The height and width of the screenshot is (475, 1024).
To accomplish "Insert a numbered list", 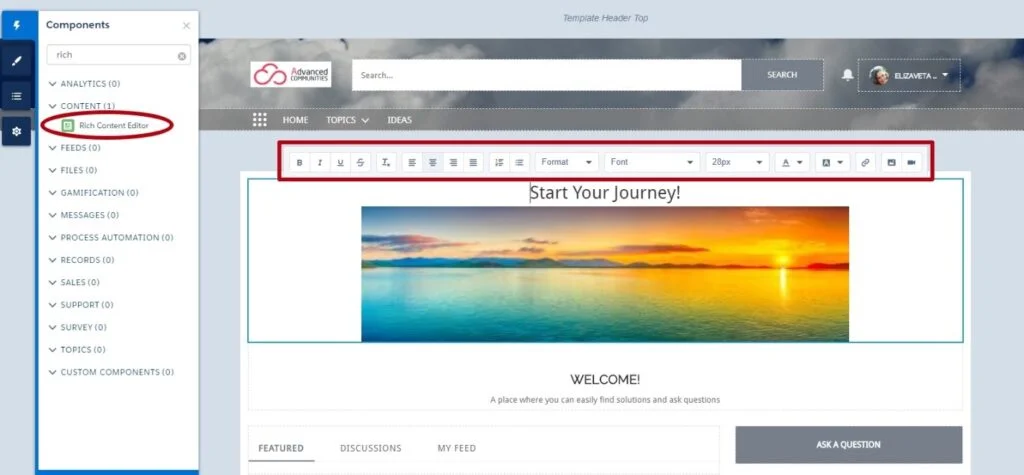I will tap(499, 162).
